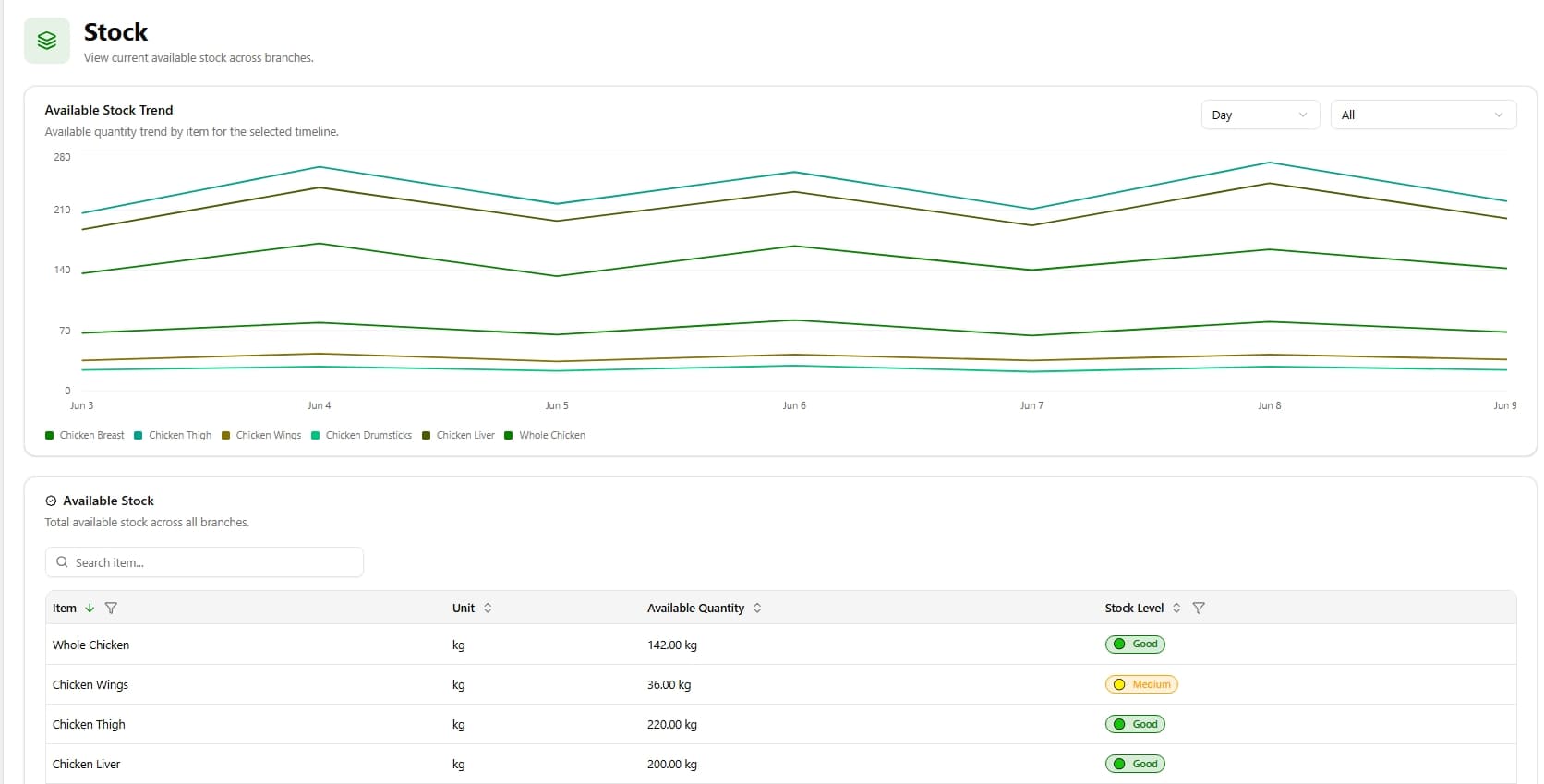The height and width of the screenshot is (784, 1544).
Task: Click the Jun 3 axis label
Action: (x=82, y=405)
